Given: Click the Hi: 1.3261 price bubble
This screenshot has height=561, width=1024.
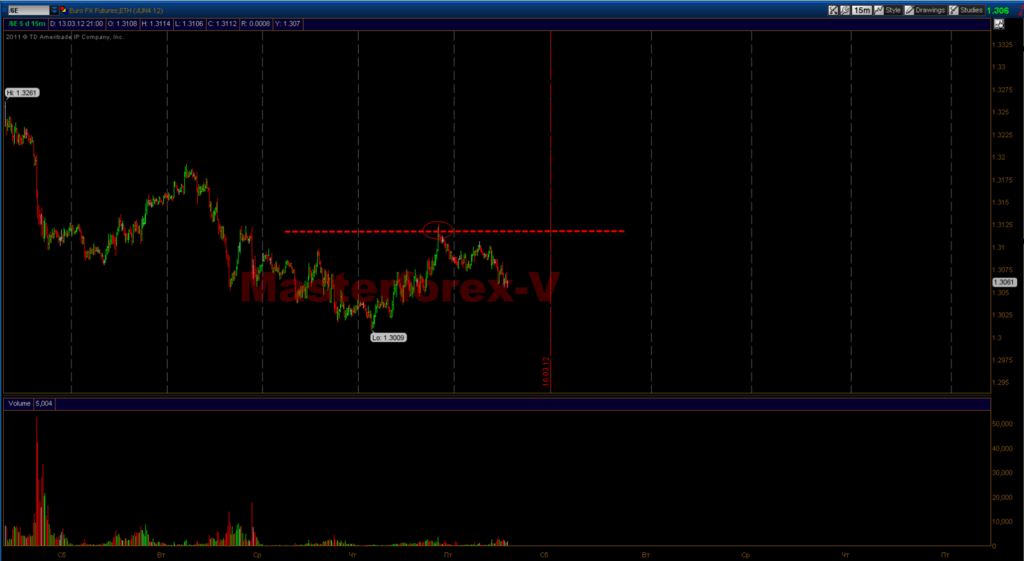Looking at the screenshot, I should 22,93.
